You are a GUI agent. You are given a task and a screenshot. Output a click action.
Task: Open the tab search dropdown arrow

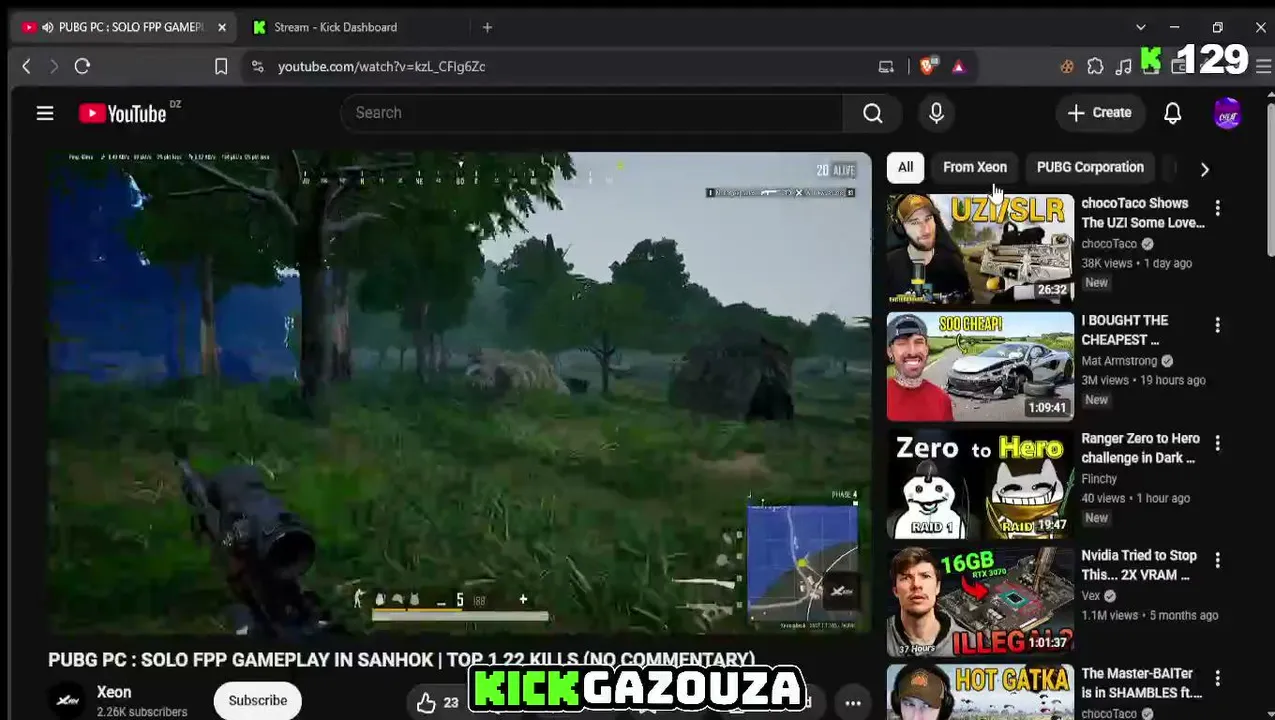click(1141, 27)
